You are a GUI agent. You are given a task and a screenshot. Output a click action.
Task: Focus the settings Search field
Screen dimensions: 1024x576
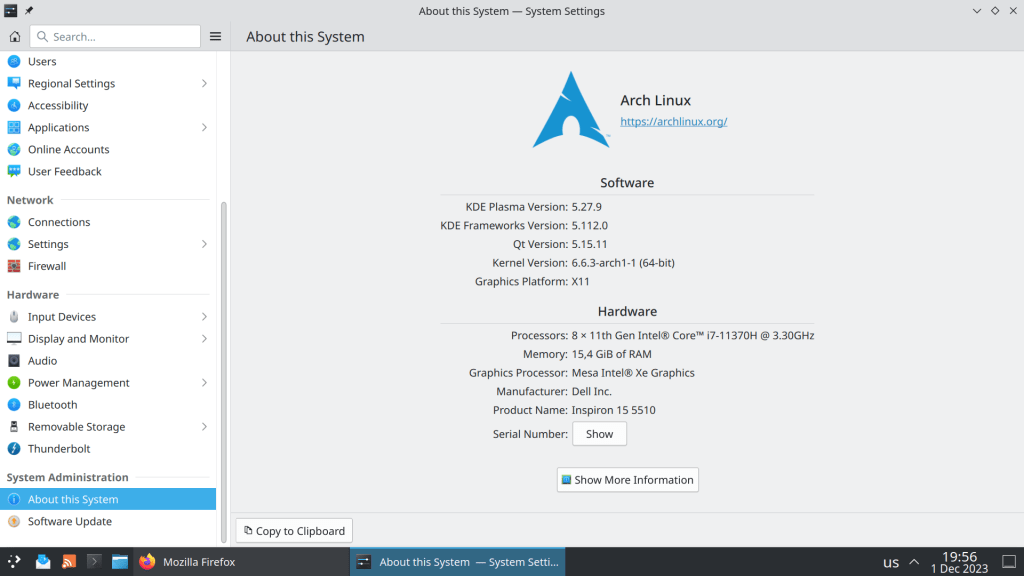coord(115,37)
